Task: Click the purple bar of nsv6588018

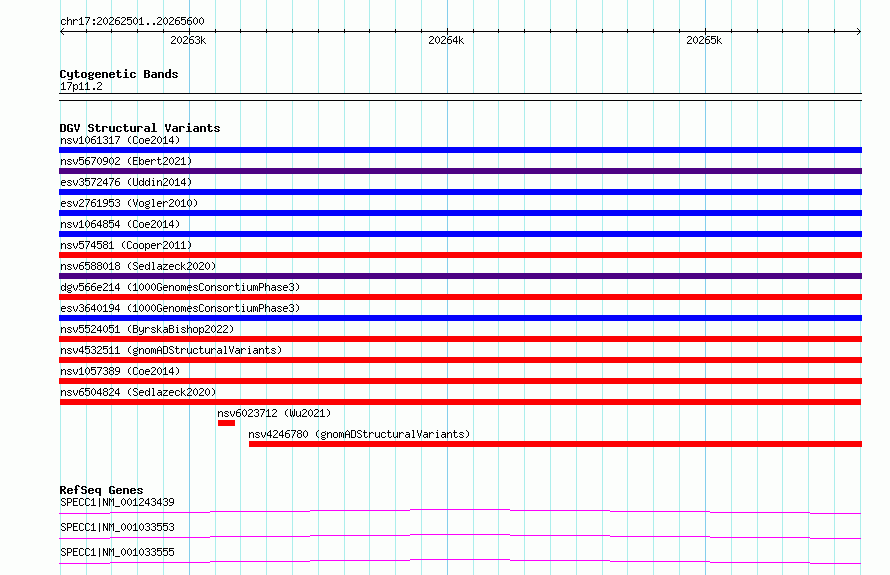Action: click(x=460, y=276)
